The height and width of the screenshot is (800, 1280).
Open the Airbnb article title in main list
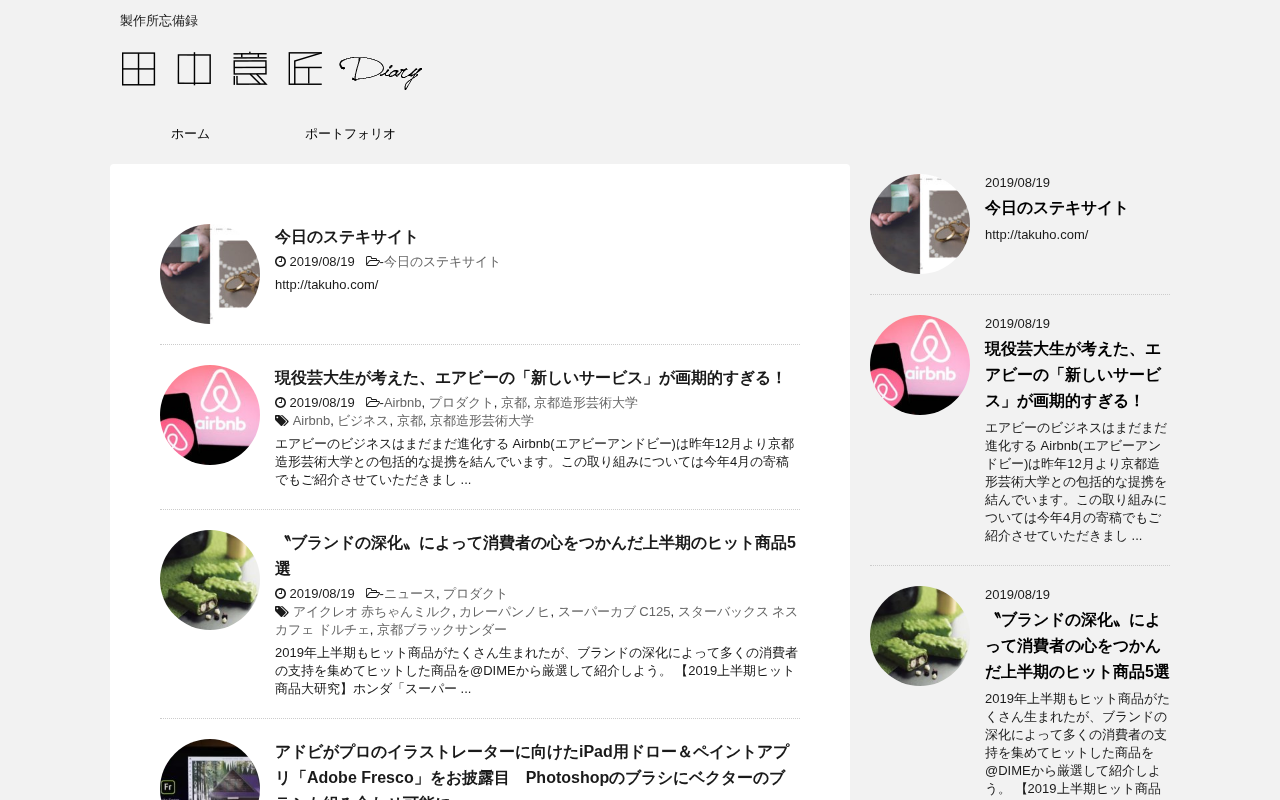pyautogui.click(x=531, y=378)
